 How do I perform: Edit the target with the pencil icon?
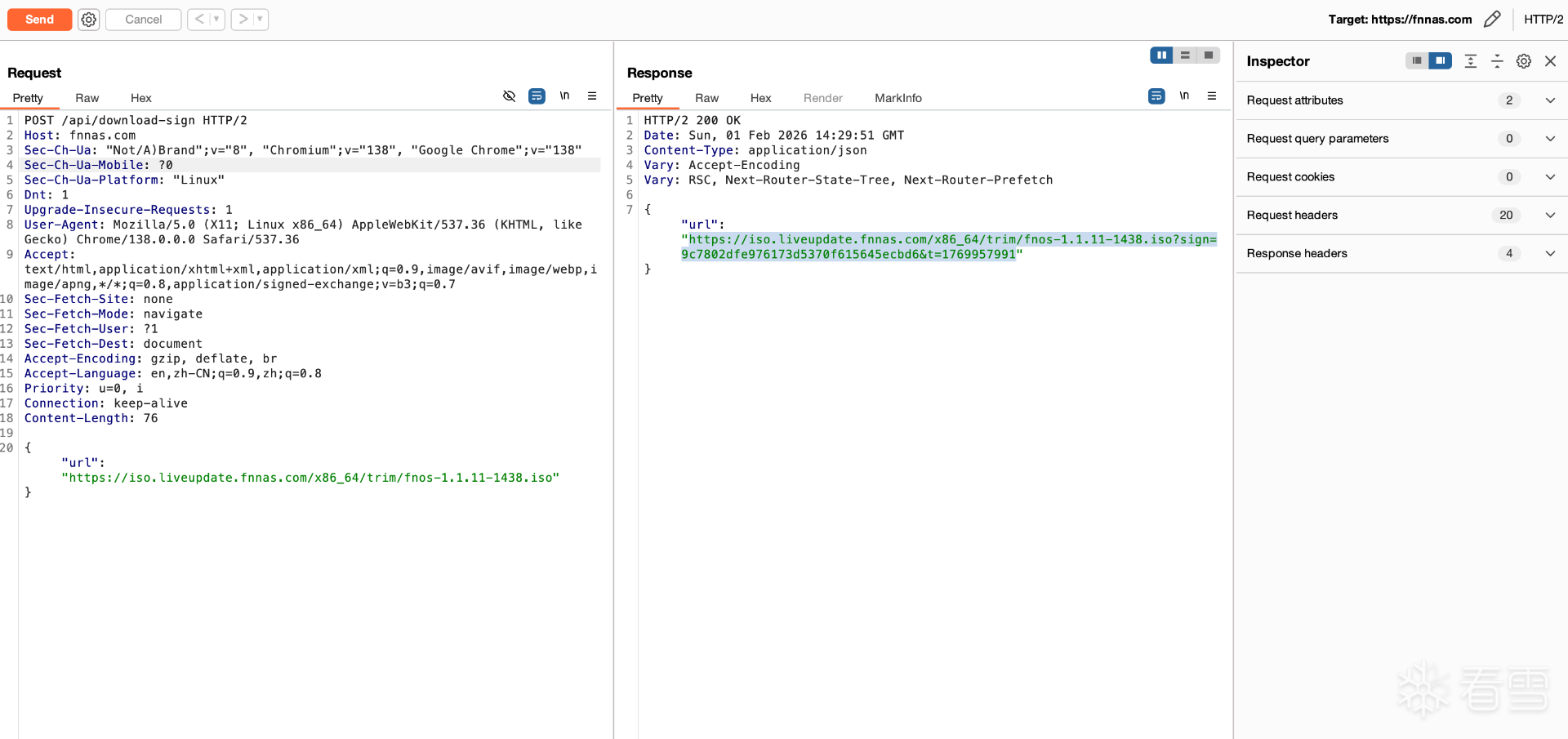coord(1492,20)
